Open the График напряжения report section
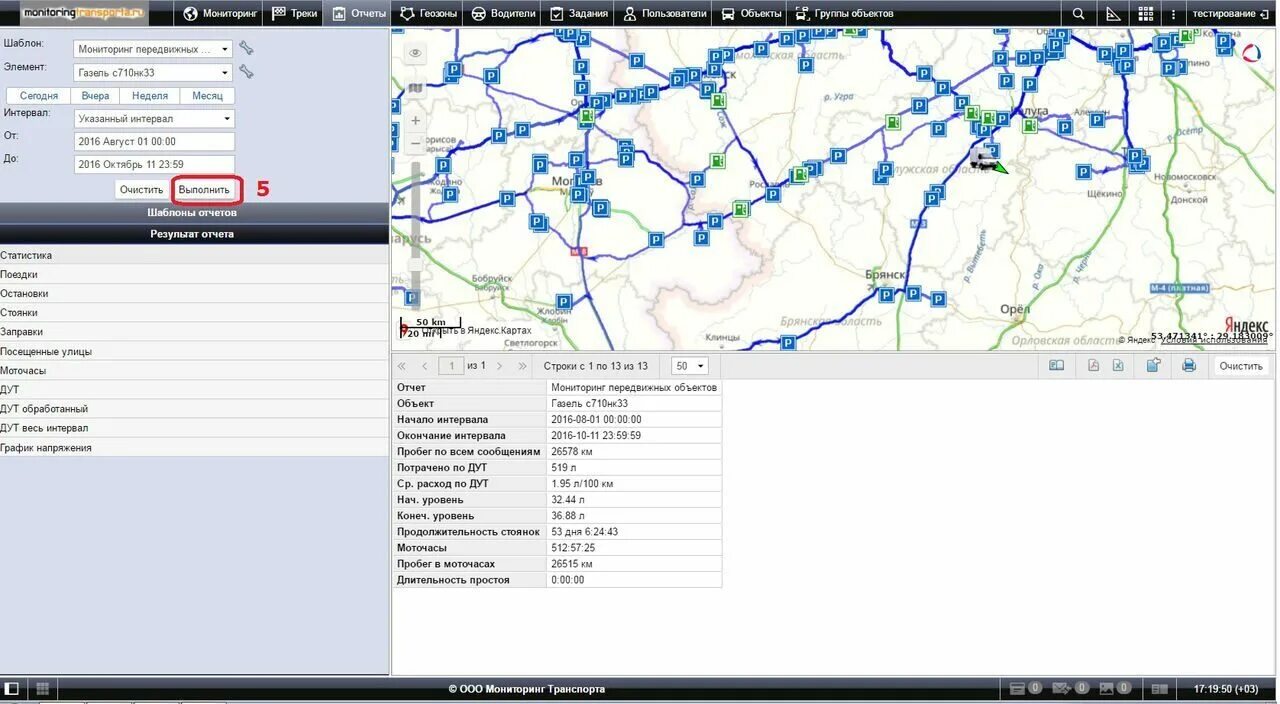This screenshot has width=1280, height=704. (194, 447)
